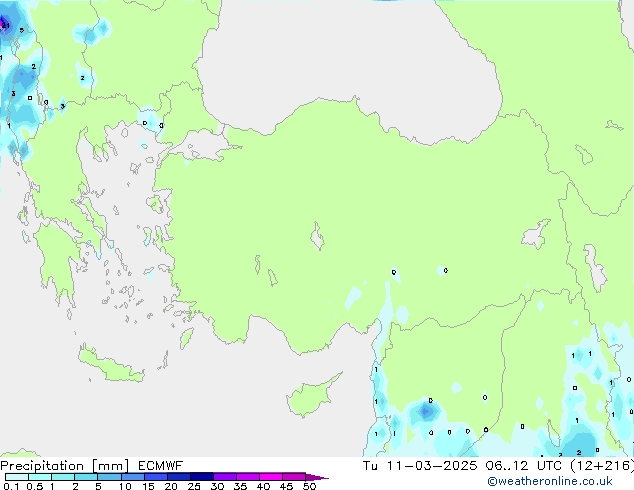Image resolution: width=634 pixels, height=490 pixels.
Task: Click the 10–15 mm legend color swatch
Action: pyautogui.click(x=133, y=477)
